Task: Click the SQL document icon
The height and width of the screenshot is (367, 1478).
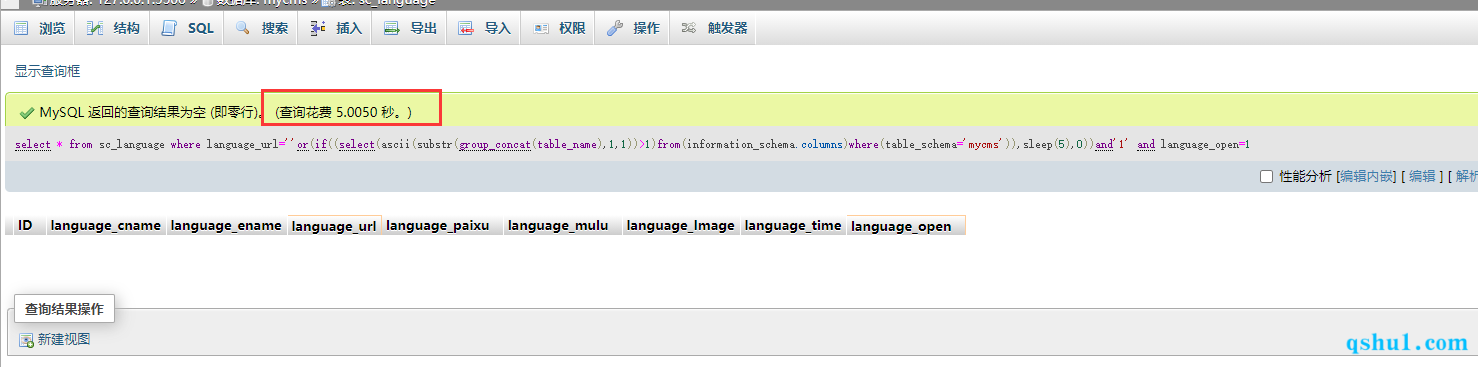Action: tap(169, 28)
